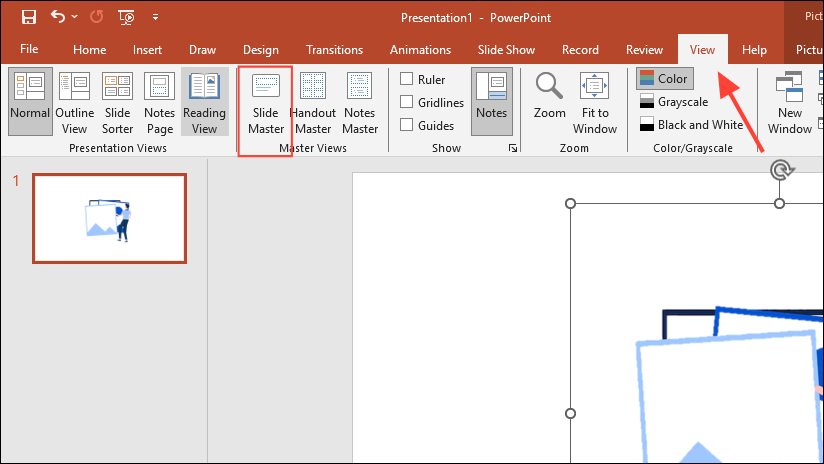
Task: Select Color view mode
Action: pyautogui.click(x=665, y=78)
